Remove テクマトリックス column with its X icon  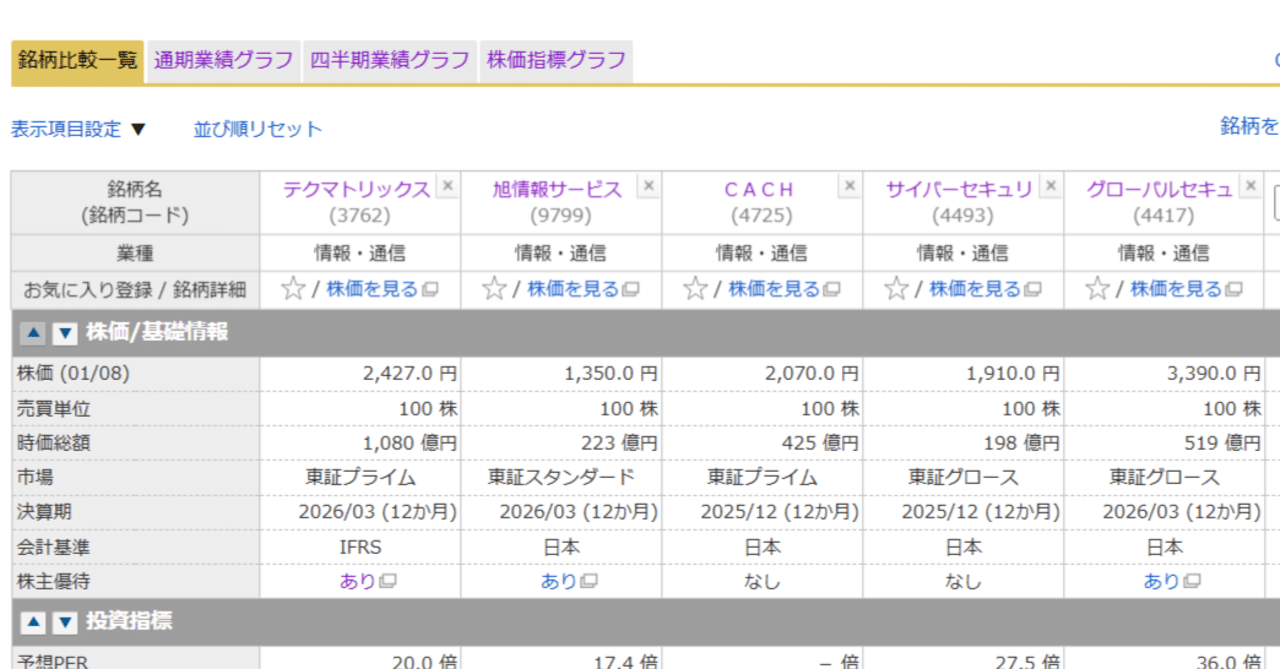(x=447, y=186)
